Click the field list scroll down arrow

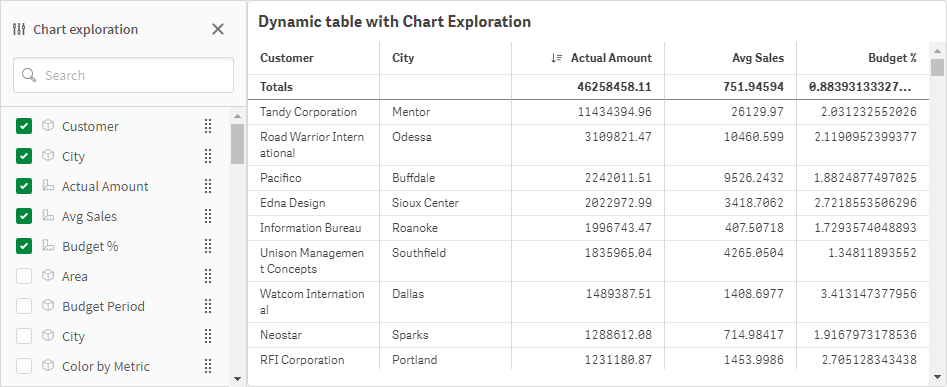coord(237,379)
